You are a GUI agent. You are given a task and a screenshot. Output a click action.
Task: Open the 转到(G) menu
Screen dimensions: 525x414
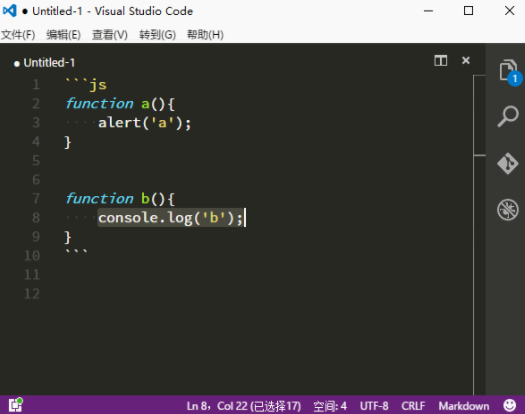(x=157, y=34)
